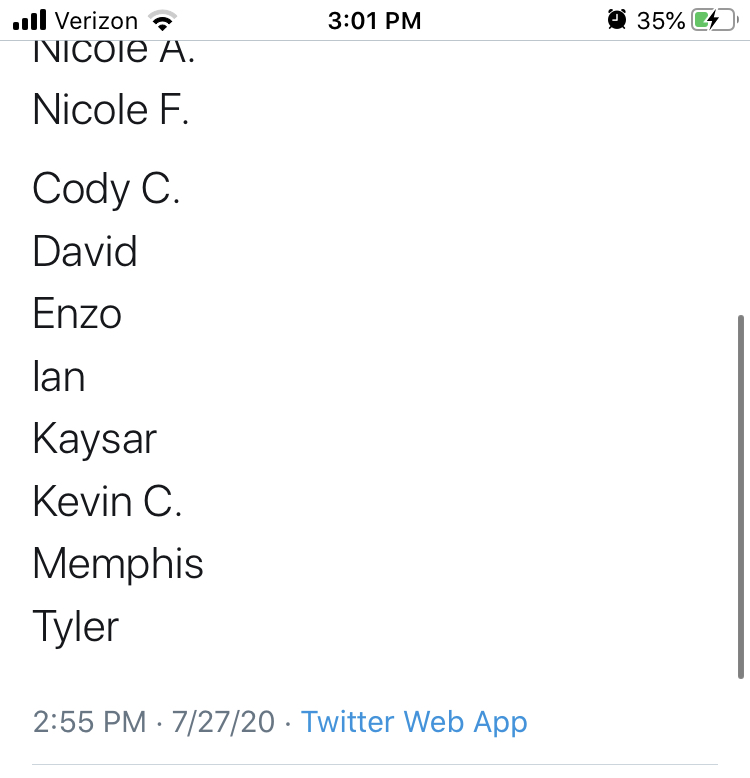
Task: Tap the 2:55 PM tweet timestamp
Action: click(x=90, y=722)
